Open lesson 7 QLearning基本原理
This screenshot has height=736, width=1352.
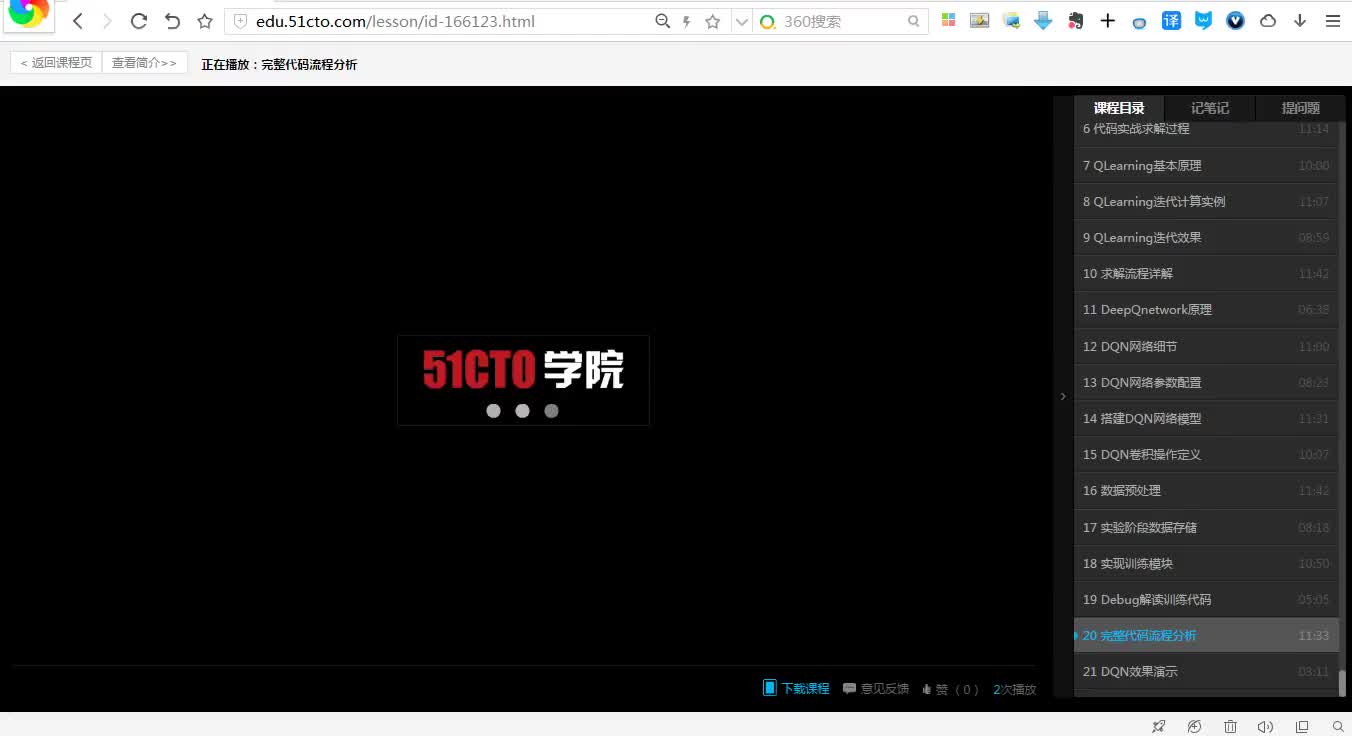click(1206, 165)
